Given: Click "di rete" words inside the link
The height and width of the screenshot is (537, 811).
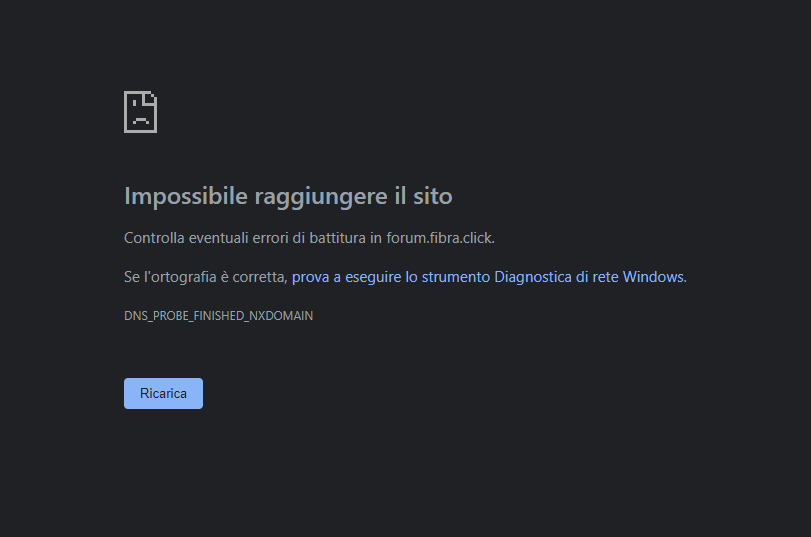Looking at the screenshot, I should [x=597, y=277].
